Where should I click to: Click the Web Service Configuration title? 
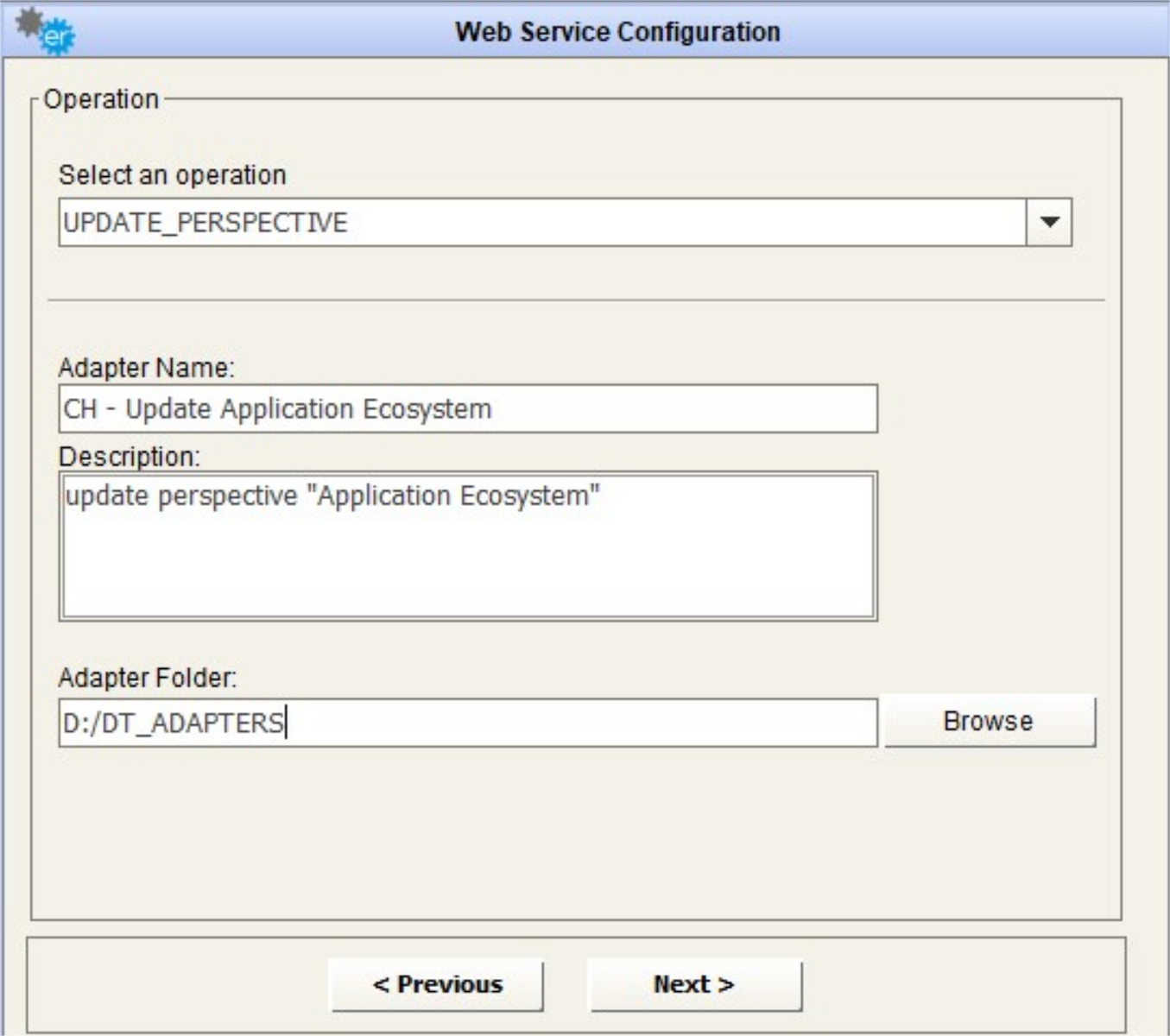tap(617, 32)
